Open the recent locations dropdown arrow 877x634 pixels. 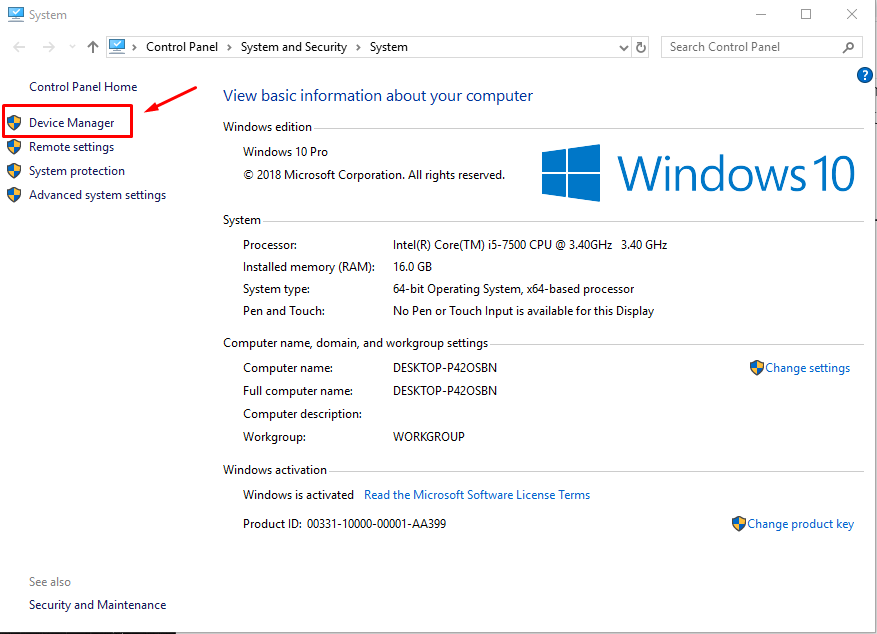[x=72, y=47]
